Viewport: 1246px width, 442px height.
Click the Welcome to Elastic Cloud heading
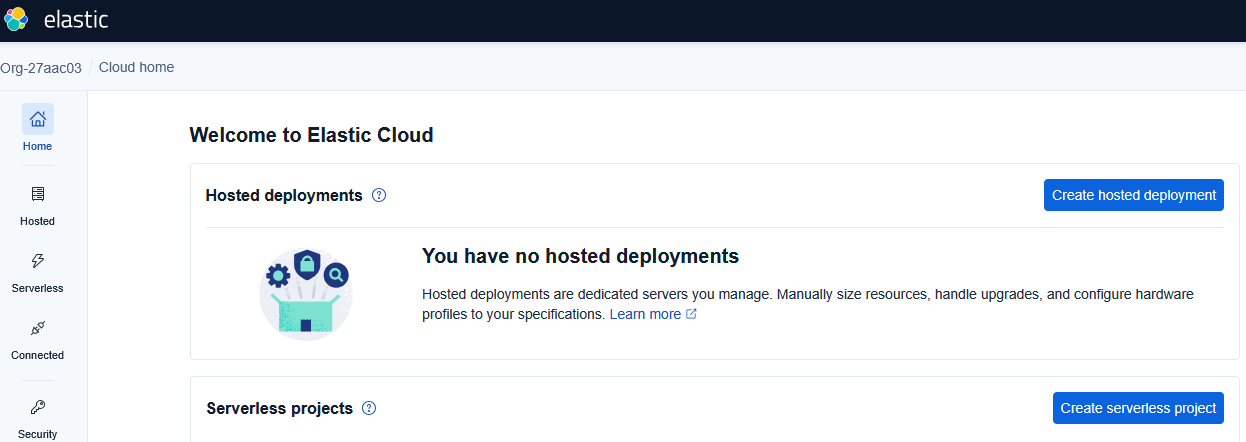click(311, 135)
